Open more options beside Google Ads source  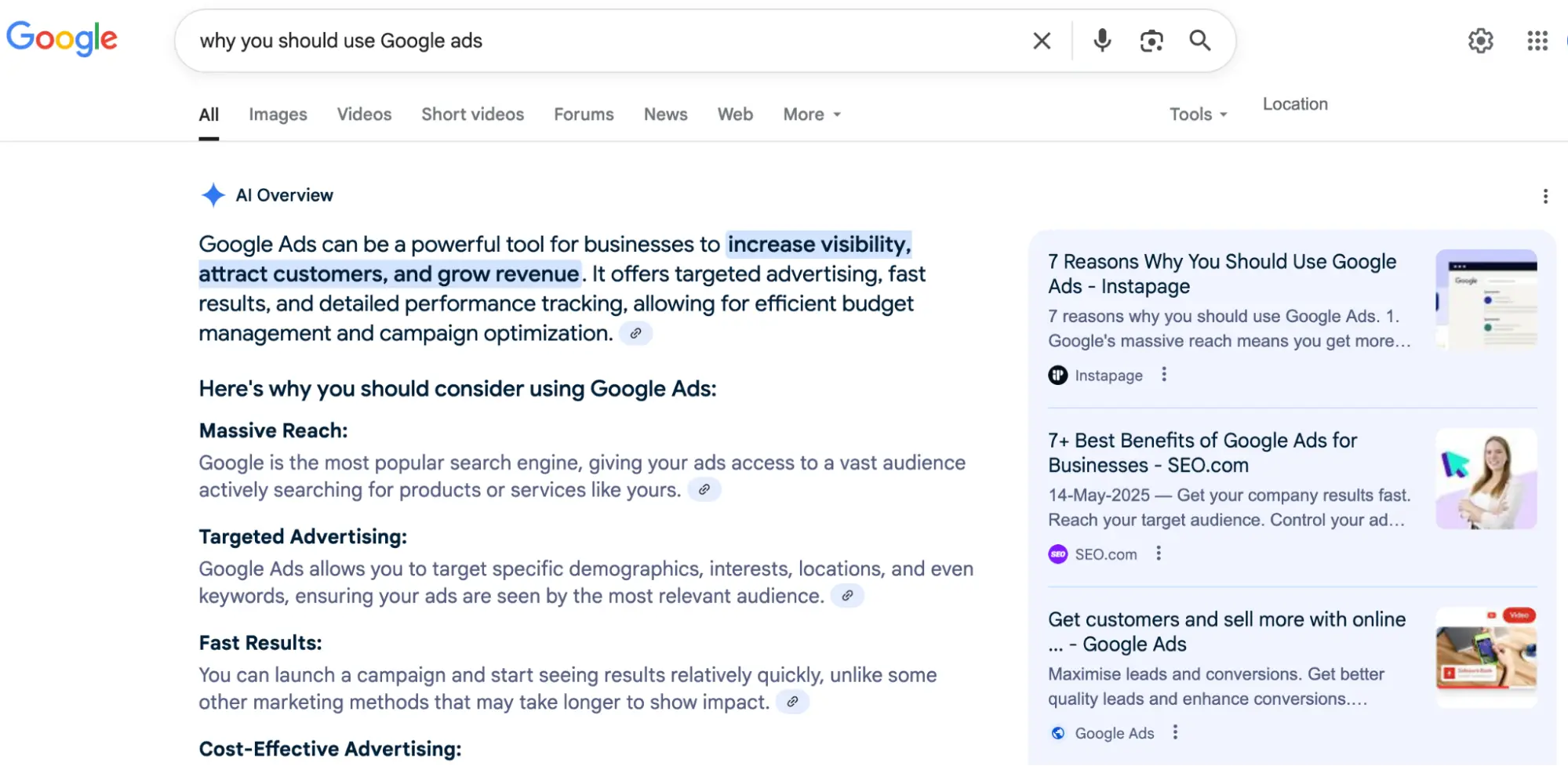pyautogui.click(x=1175, y=732)
